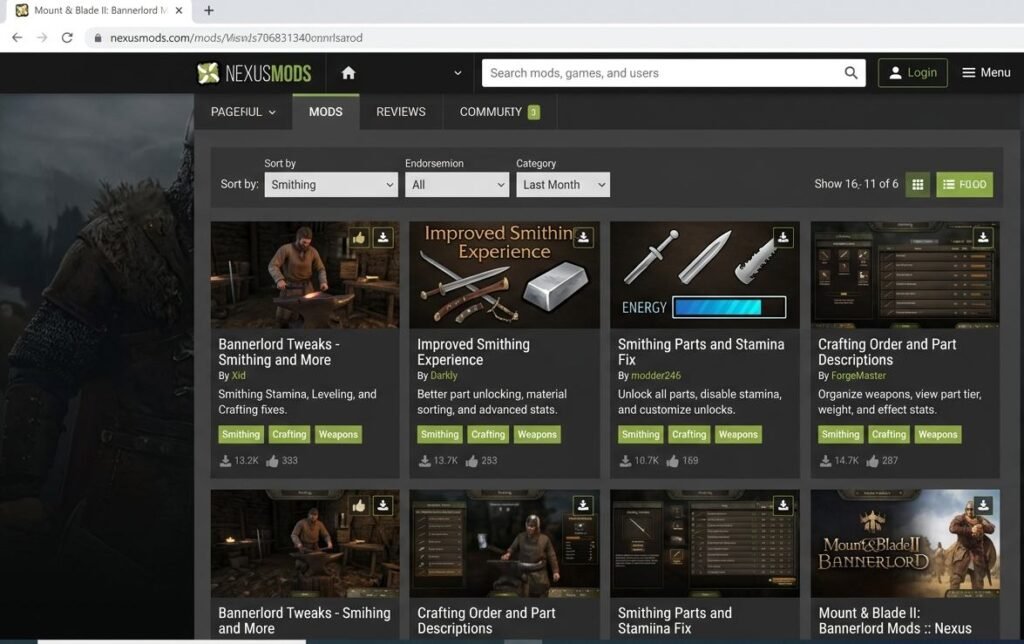The image size is (1024, 644).
Task: Endorse Bannerlord Tweaks - Smihing and More thumbs-up
Action: [x=359, y=506]
